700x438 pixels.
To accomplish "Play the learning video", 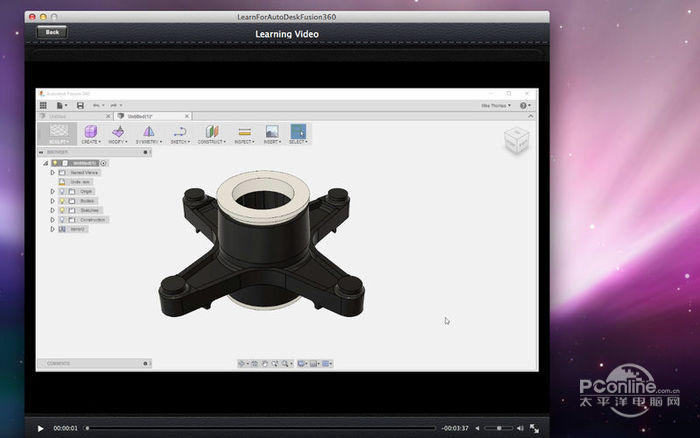I will click(x=40, y=428).
